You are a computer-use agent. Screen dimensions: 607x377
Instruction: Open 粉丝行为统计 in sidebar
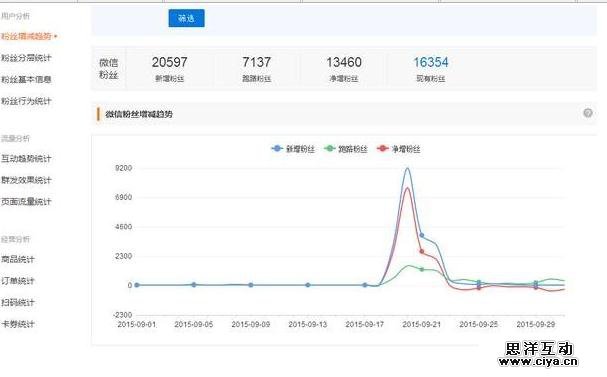[x=26, y=101]
